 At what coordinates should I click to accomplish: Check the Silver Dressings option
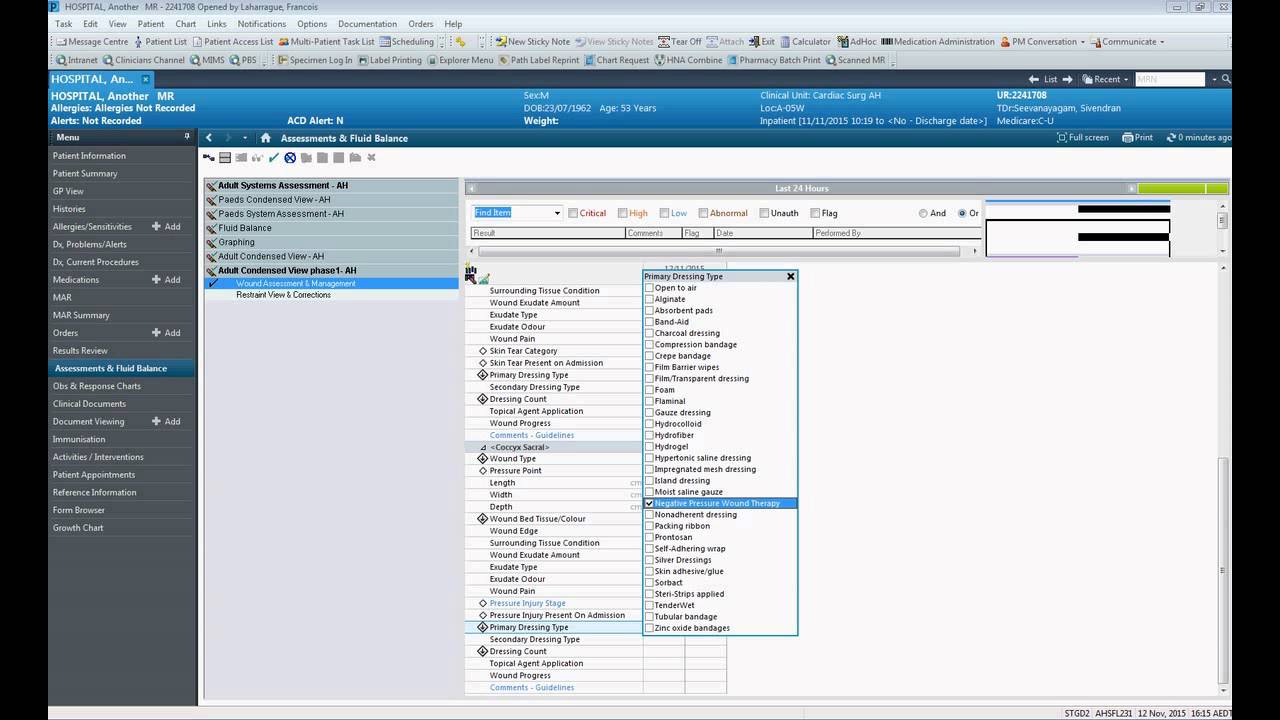[649, 560]
